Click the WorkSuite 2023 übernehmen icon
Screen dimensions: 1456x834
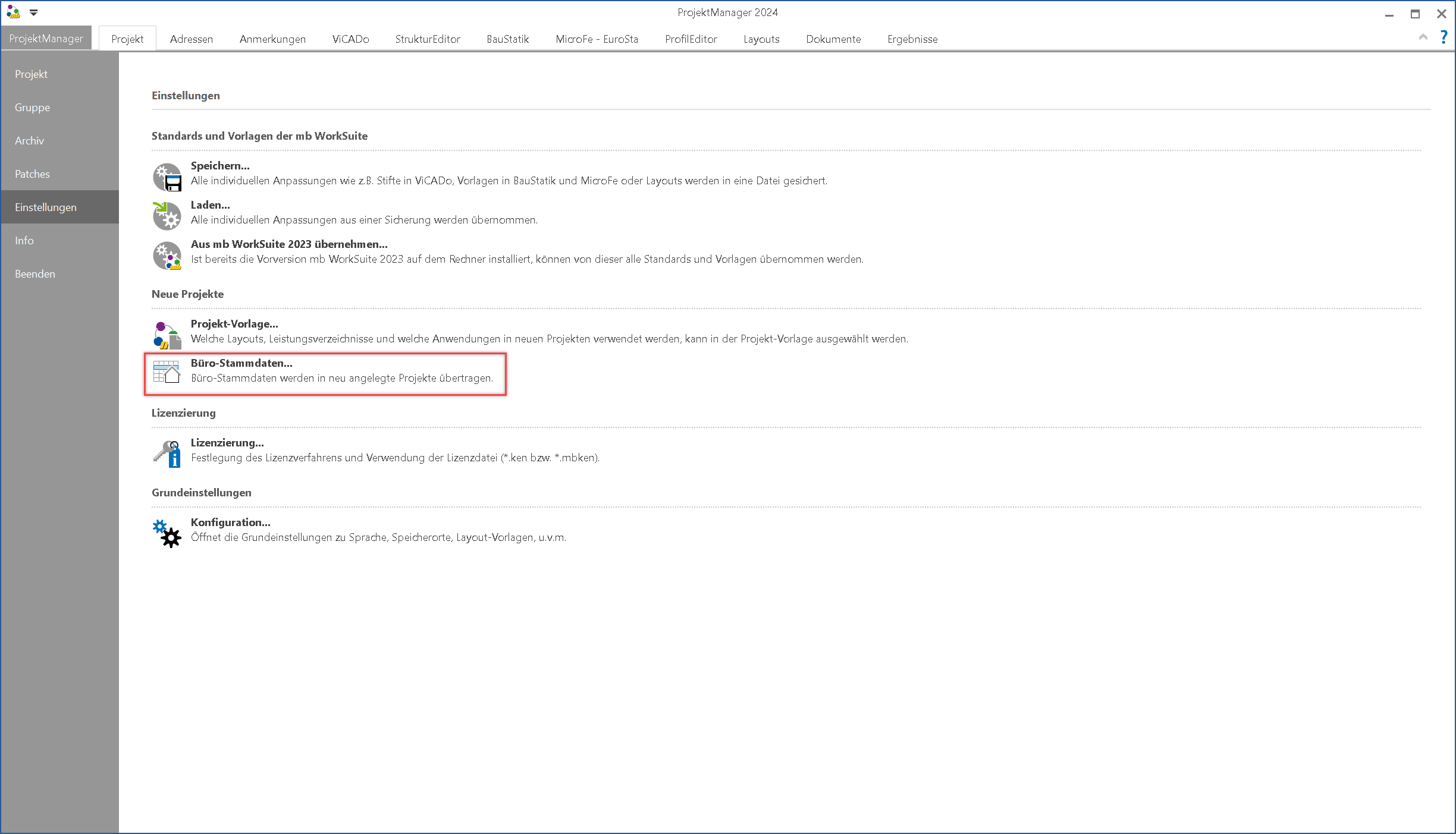coord(167,256)
